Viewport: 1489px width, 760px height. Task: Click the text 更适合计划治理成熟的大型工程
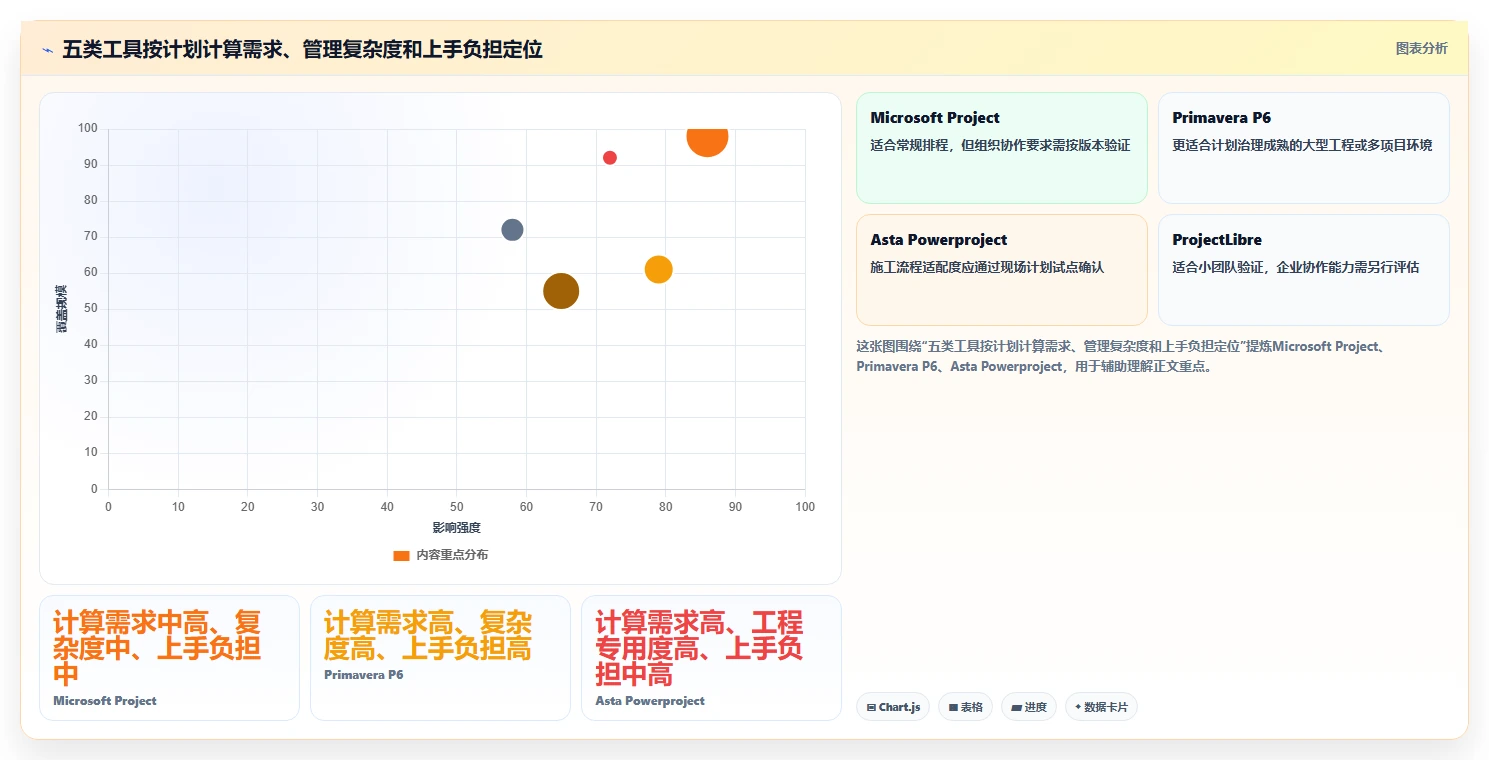coord(1302,145)
